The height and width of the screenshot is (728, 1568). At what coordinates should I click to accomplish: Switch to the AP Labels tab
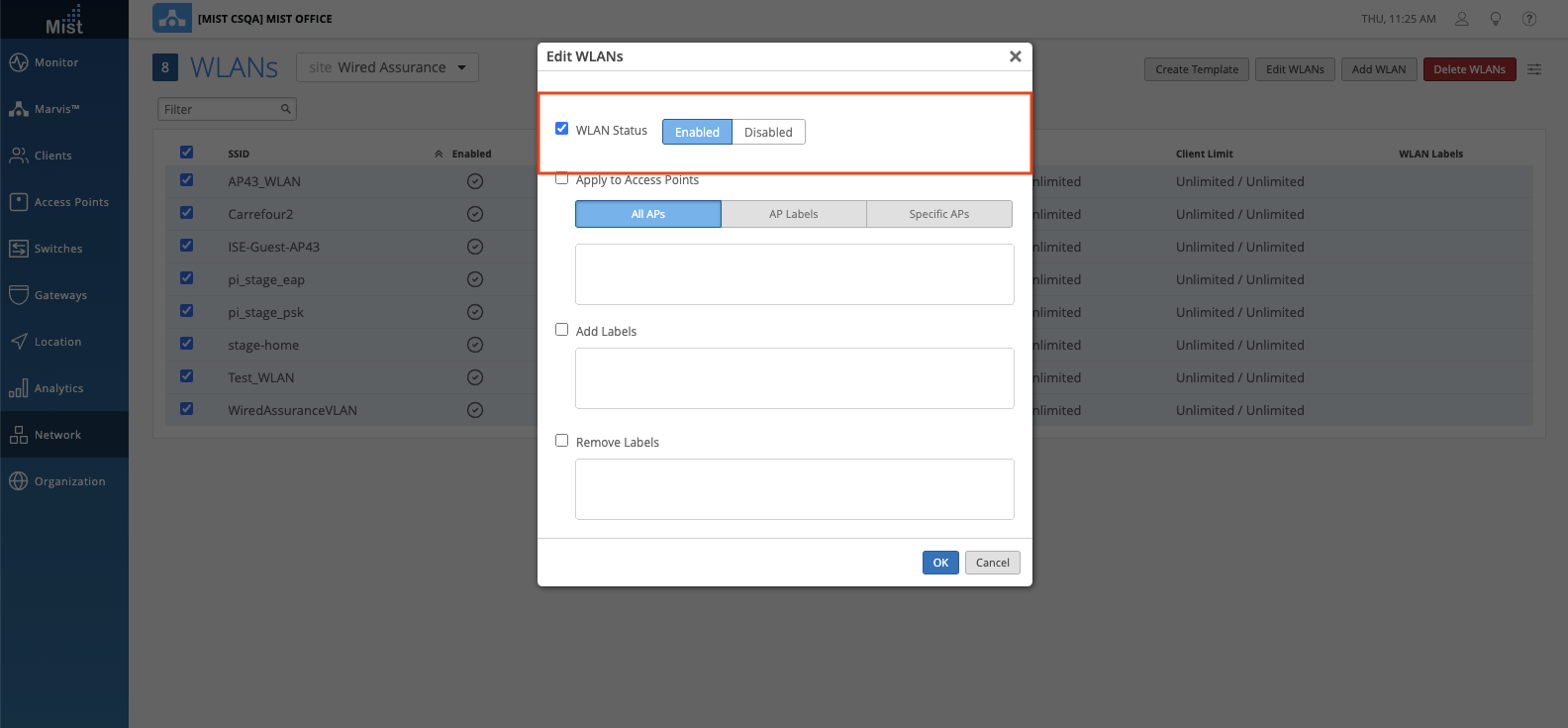[794, 214]
